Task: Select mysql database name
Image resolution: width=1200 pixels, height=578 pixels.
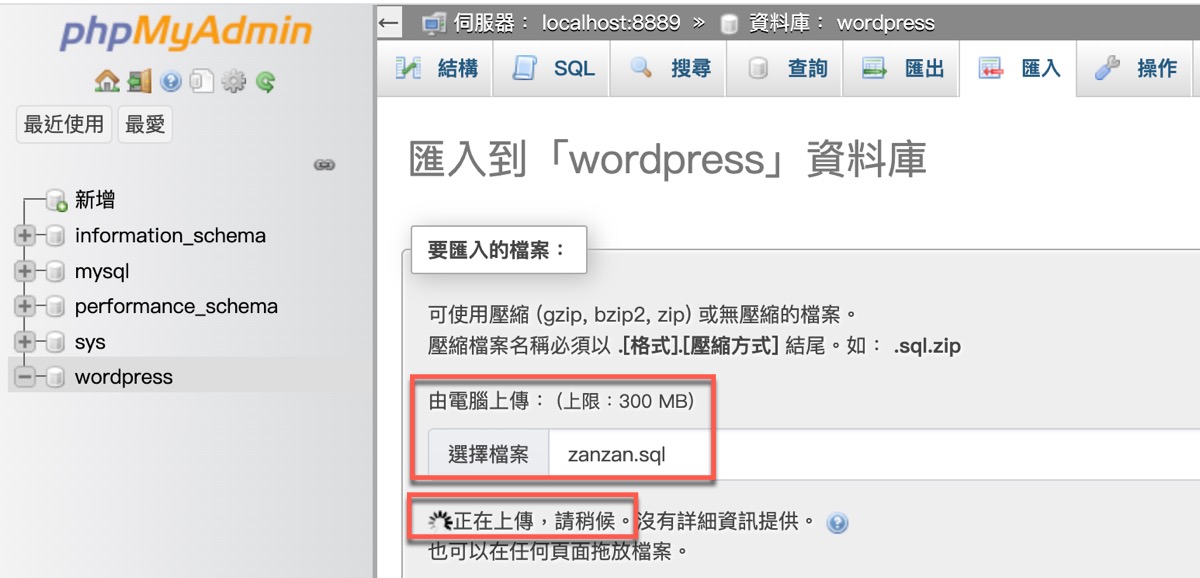Action: click(102, 272)
